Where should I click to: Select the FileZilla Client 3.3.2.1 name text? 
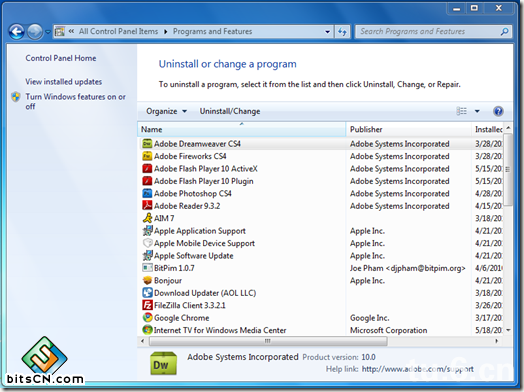pos(190,305)
